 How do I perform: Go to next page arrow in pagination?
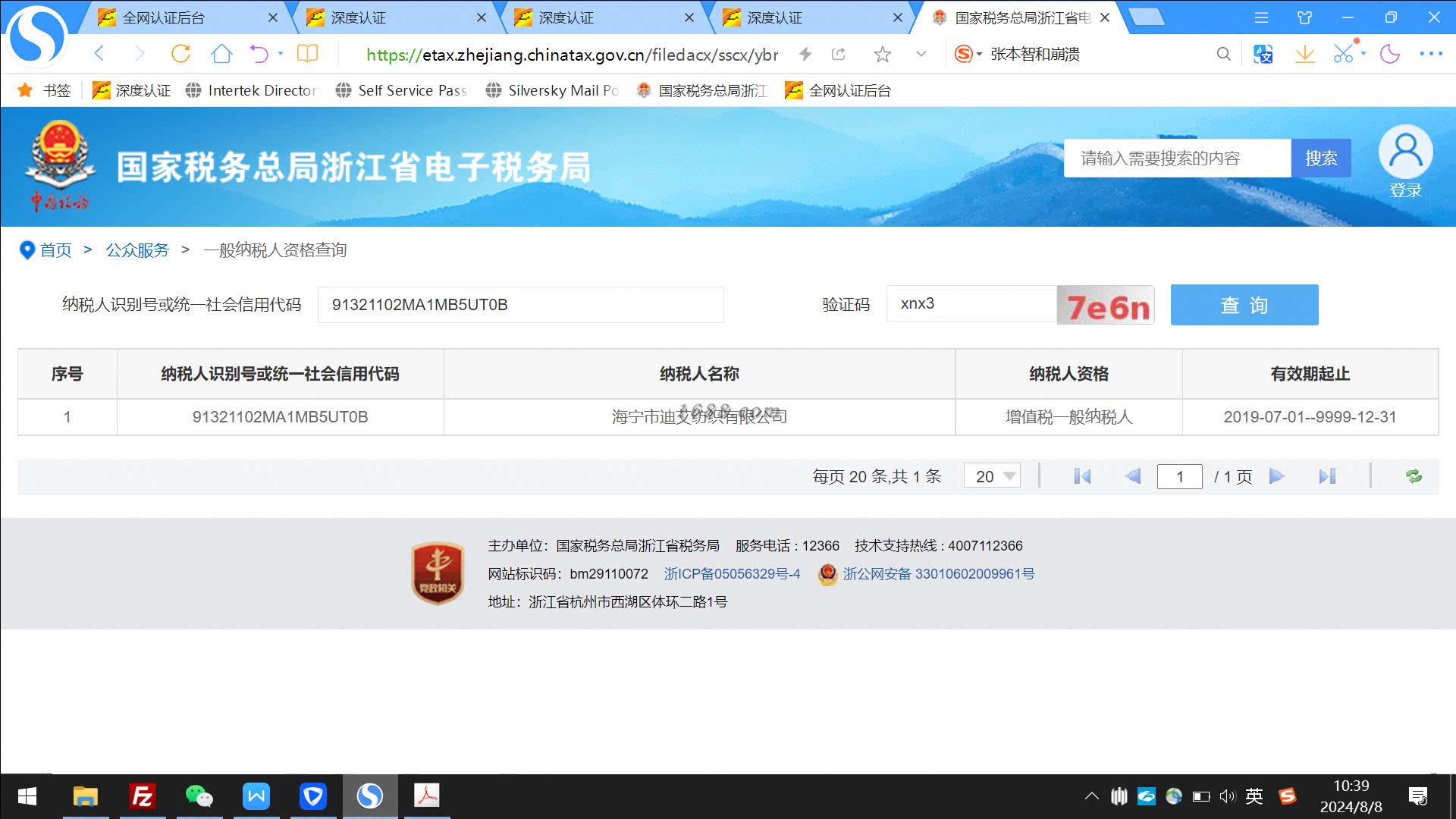(1277, 476)
